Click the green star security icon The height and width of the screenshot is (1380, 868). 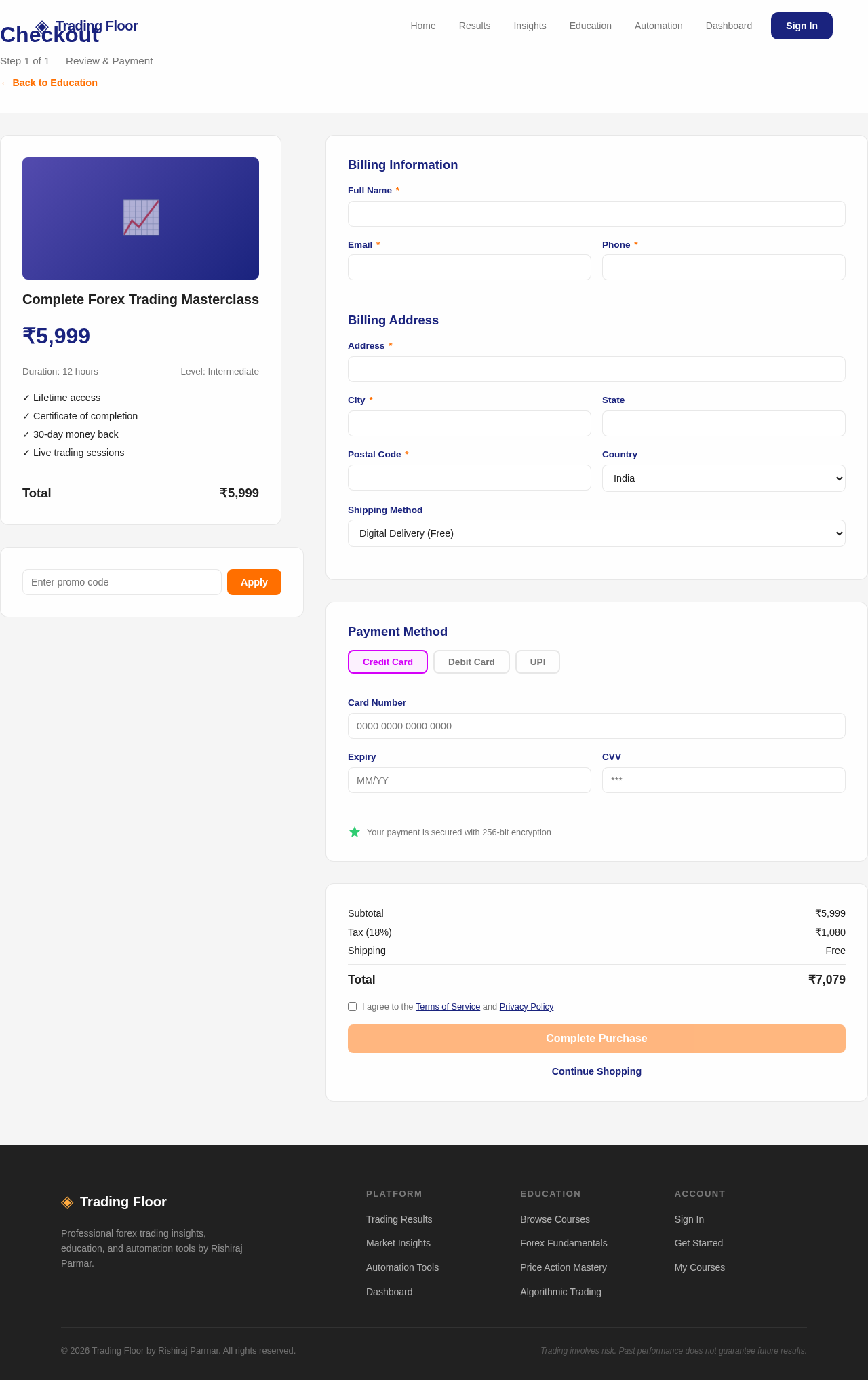point(355,832)
